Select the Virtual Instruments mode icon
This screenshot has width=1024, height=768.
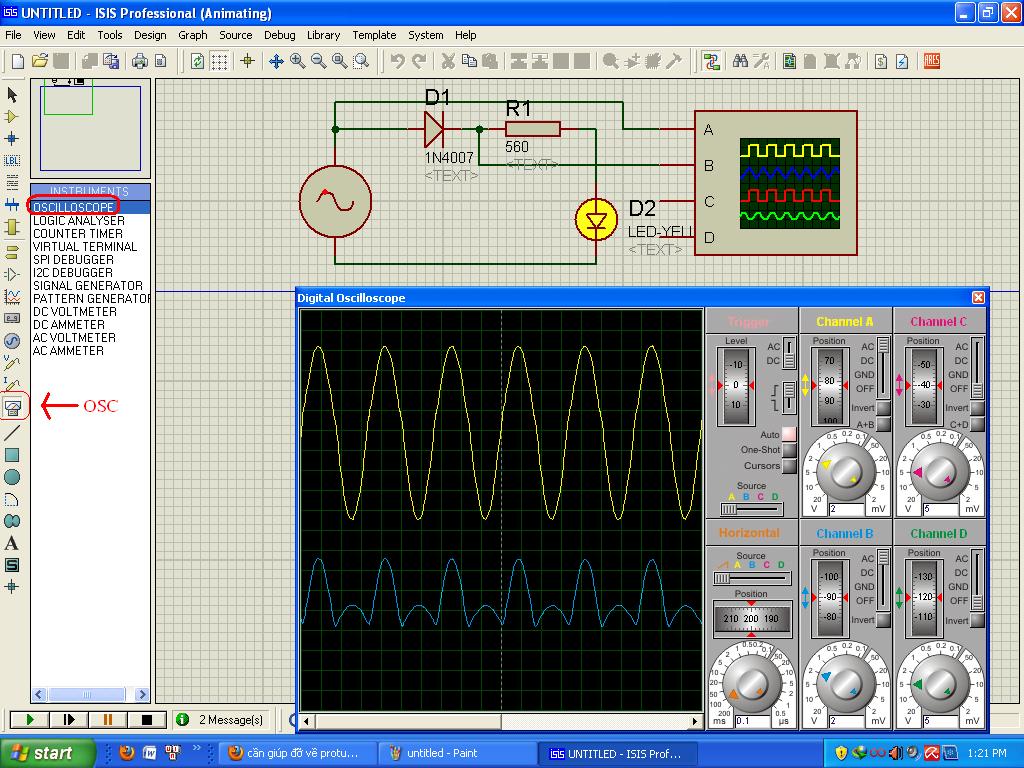(x=13, y=407)
